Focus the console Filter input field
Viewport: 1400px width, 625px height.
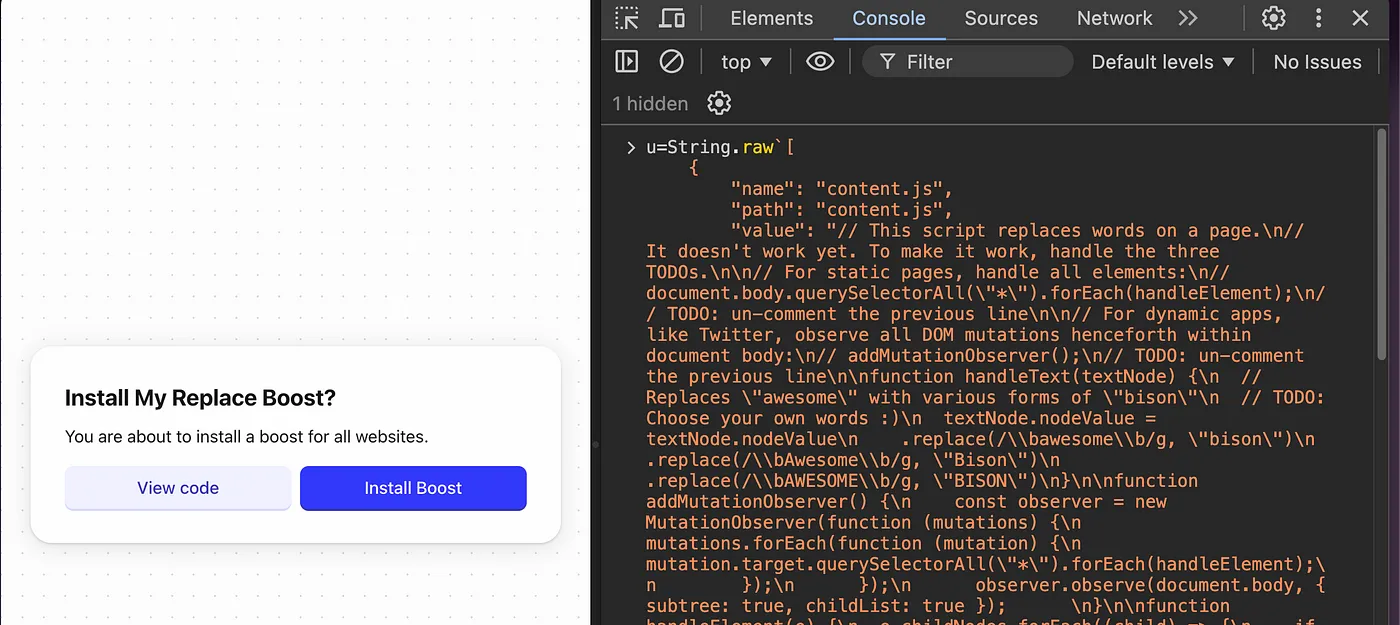(967, 62)
